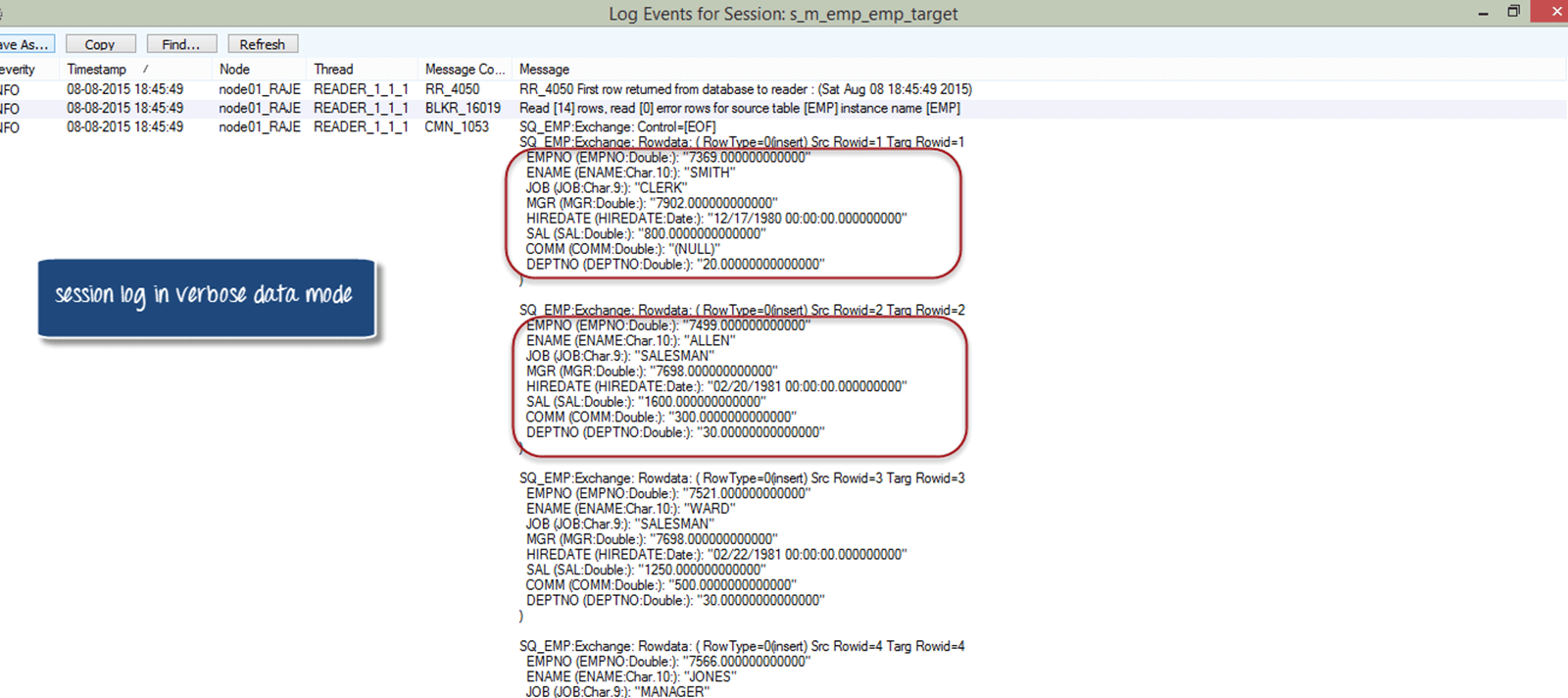Click the 'SQ_EMP:Exchange: Control=[EOF]' line

(617, 126)
